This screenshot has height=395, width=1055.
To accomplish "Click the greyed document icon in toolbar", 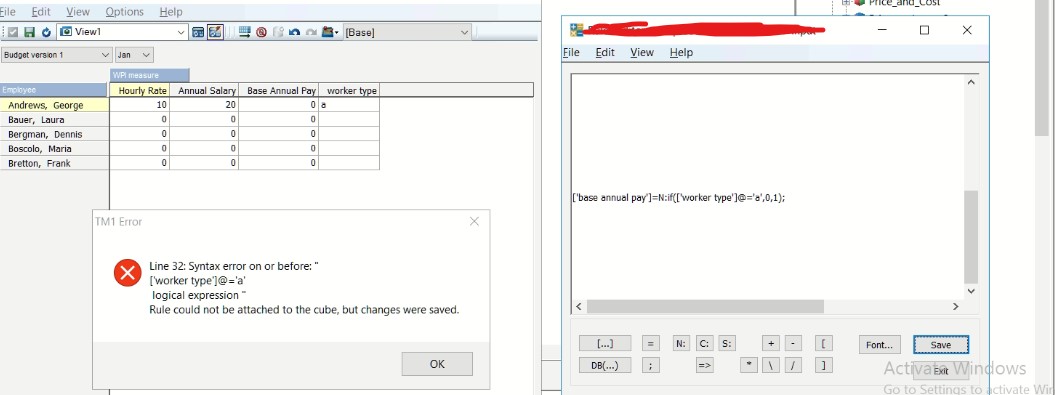I will click(278, 32).
